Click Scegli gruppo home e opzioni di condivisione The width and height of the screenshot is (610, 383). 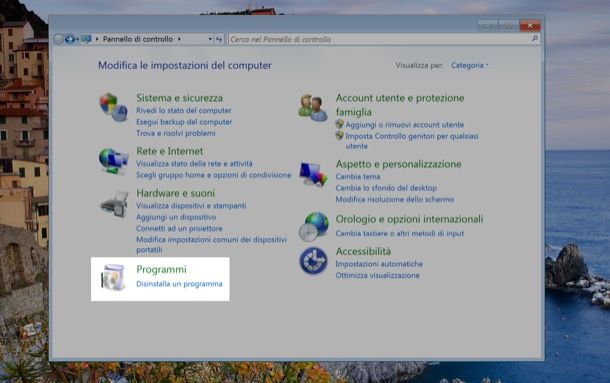pos(214,175)
